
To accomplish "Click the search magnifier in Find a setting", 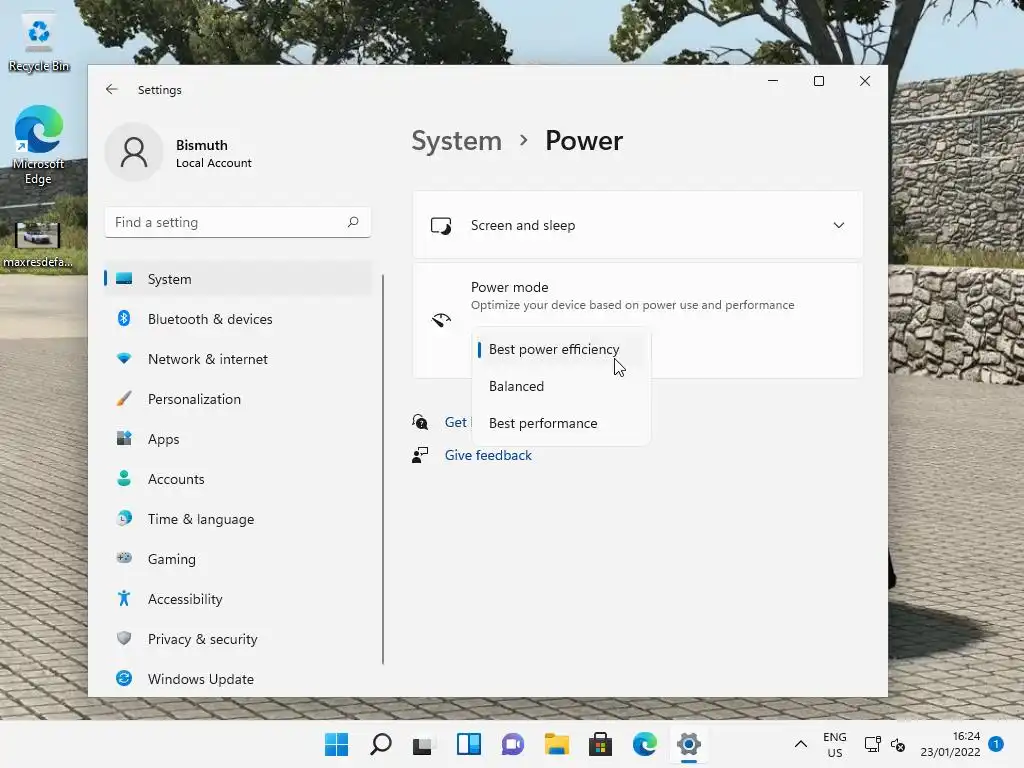I will (x=353, y=222).
